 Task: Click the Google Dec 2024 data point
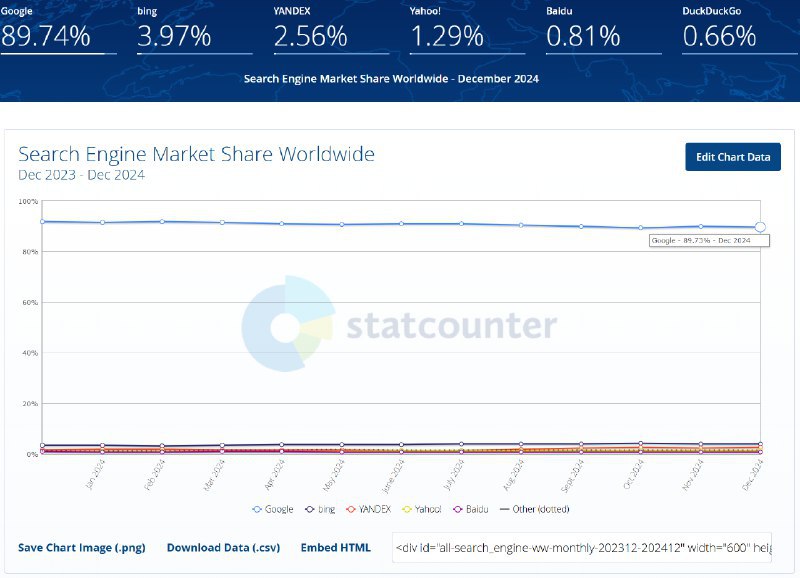[760, 227]
